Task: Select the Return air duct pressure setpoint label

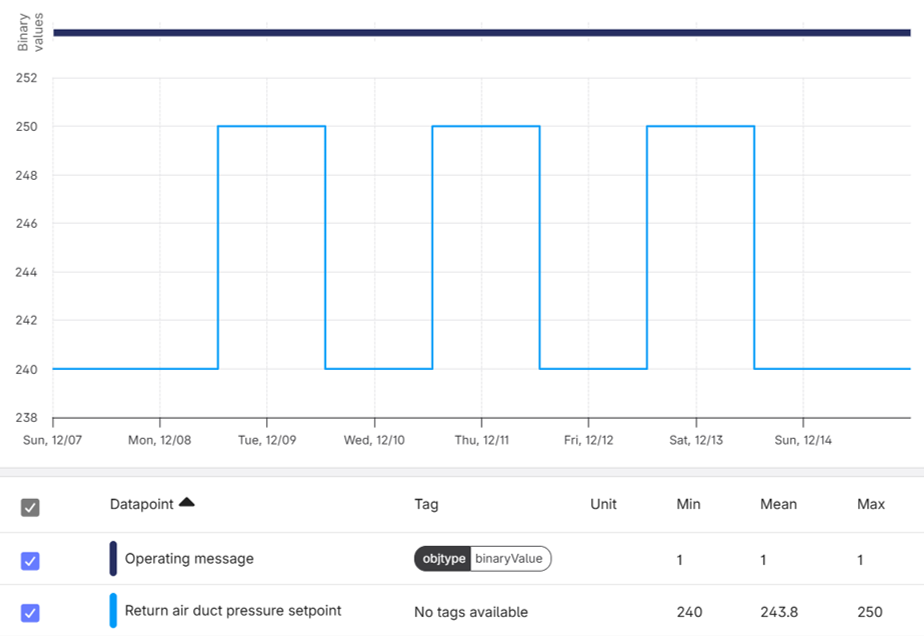Action: tap(231, 611)
